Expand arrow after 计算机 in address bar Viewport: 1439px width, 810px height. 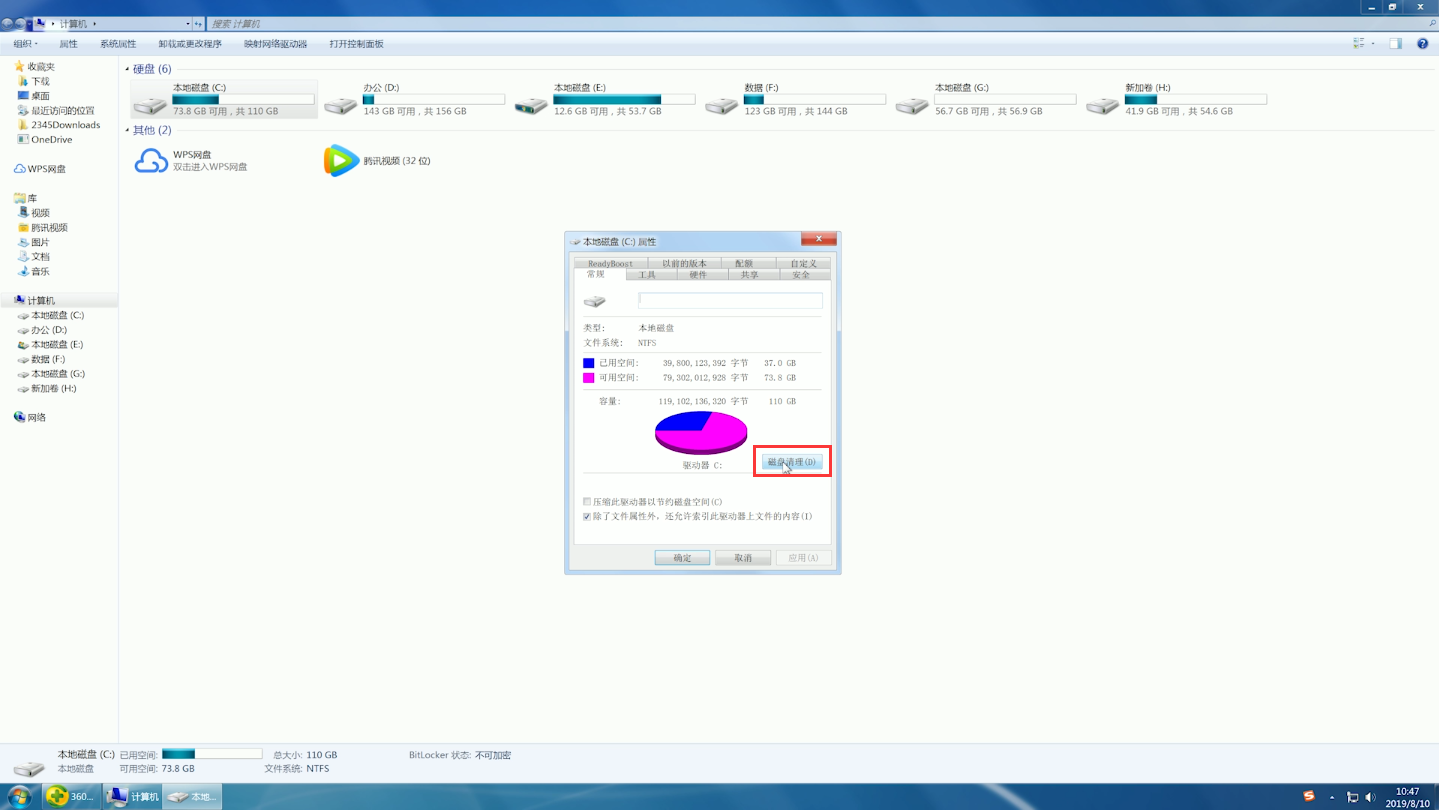[x=95, y=23]
